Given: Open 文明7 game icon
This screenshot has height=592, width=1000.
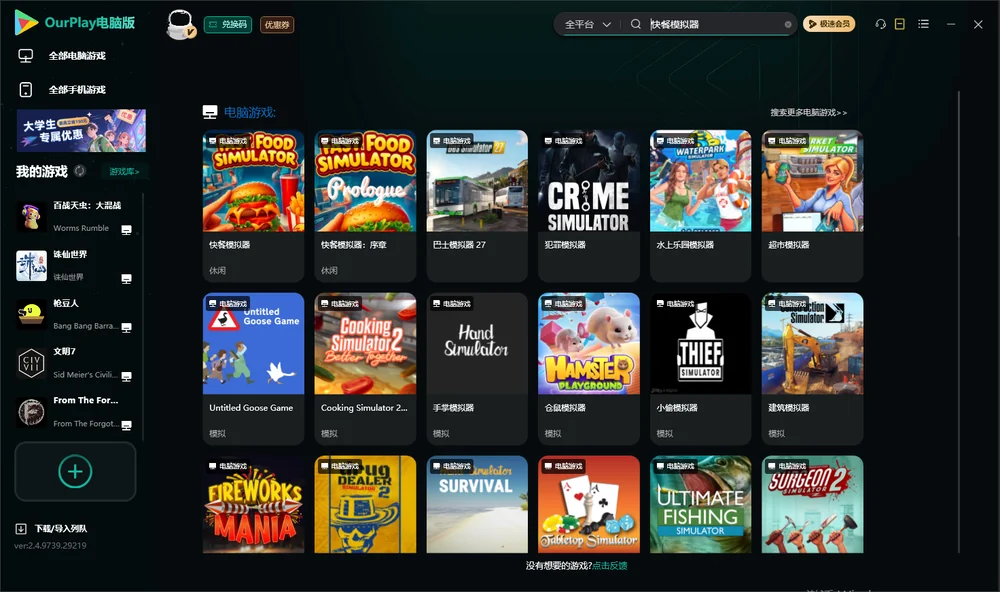Looking at the screenshot, I should pos(31,363).
